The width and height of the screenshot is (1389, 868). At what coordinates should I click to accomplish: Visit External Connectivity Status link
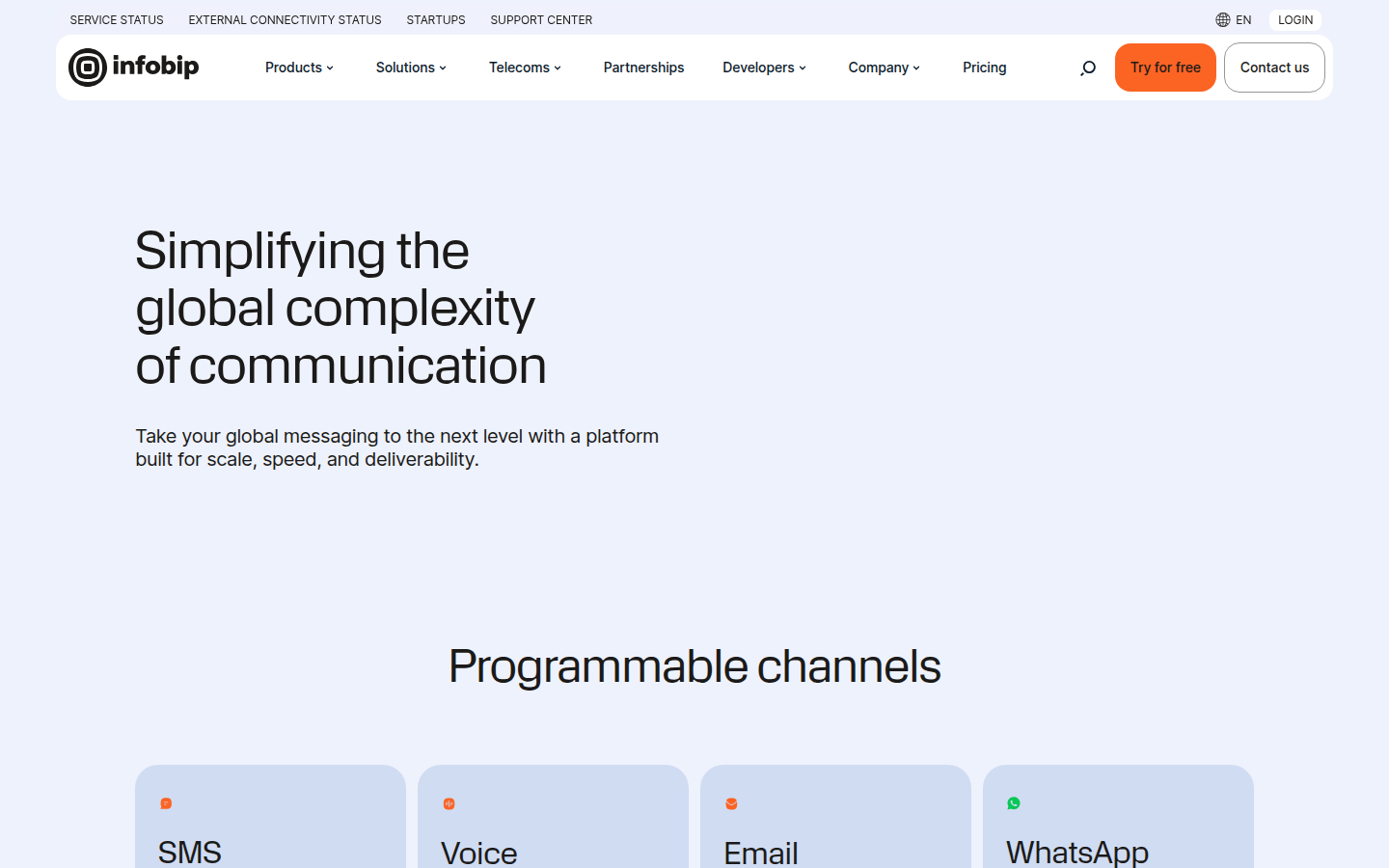click(x=285, y=19)
